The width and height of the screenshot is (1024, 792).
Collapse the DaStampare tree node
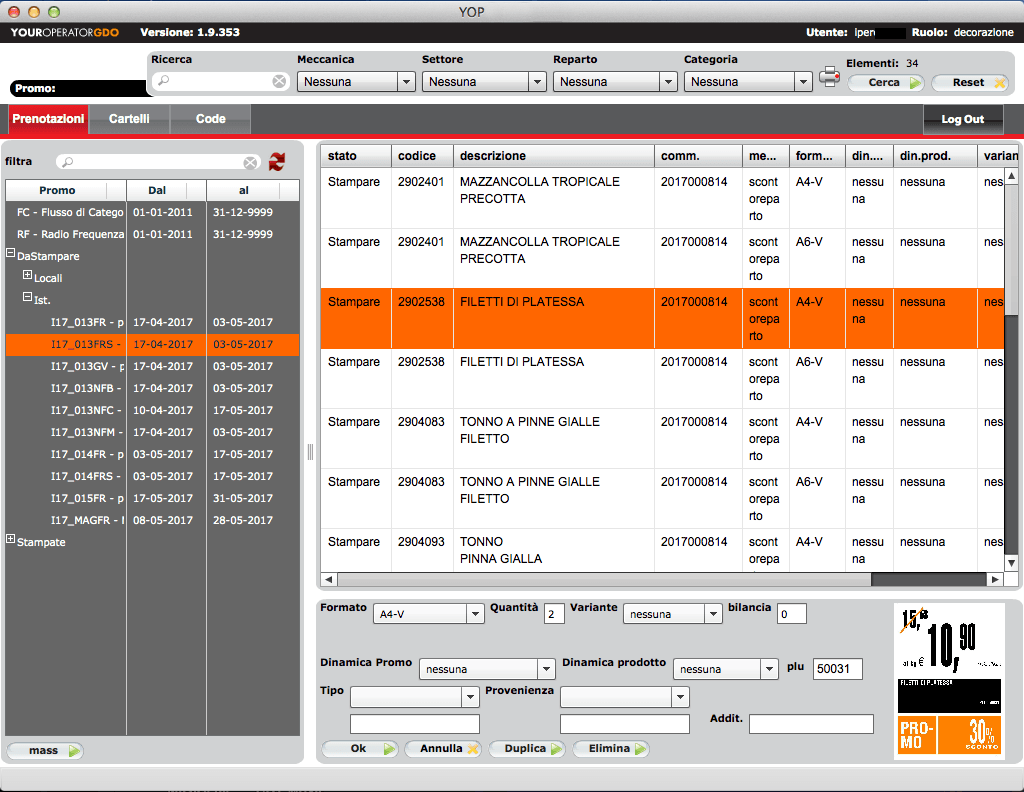11,255
